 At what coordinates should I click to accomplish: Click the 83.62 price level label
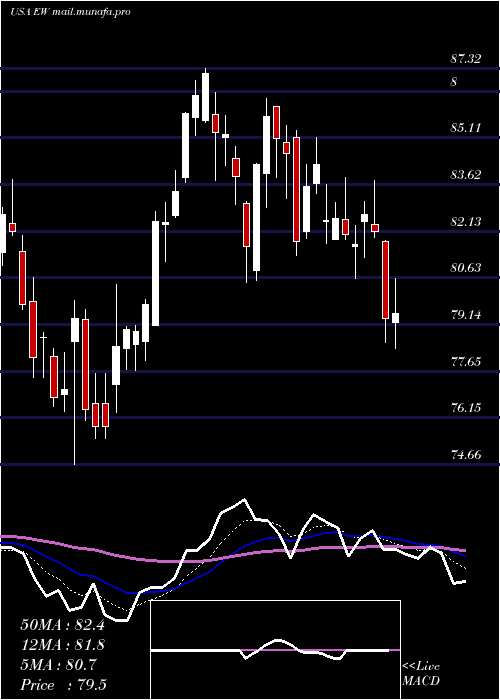coord(466,175)
